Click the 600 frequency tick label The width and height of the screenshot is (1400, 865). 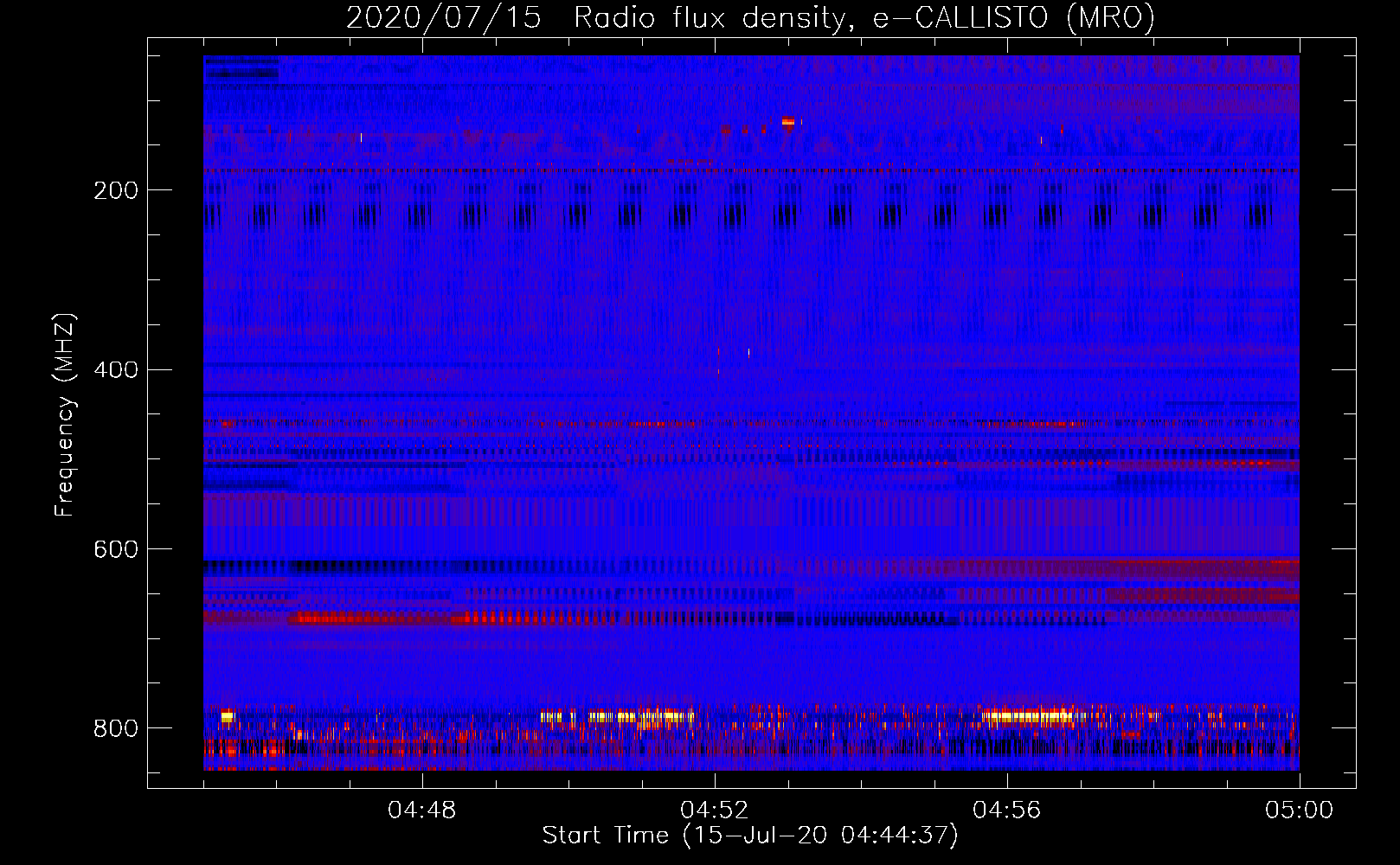point(116,550)
